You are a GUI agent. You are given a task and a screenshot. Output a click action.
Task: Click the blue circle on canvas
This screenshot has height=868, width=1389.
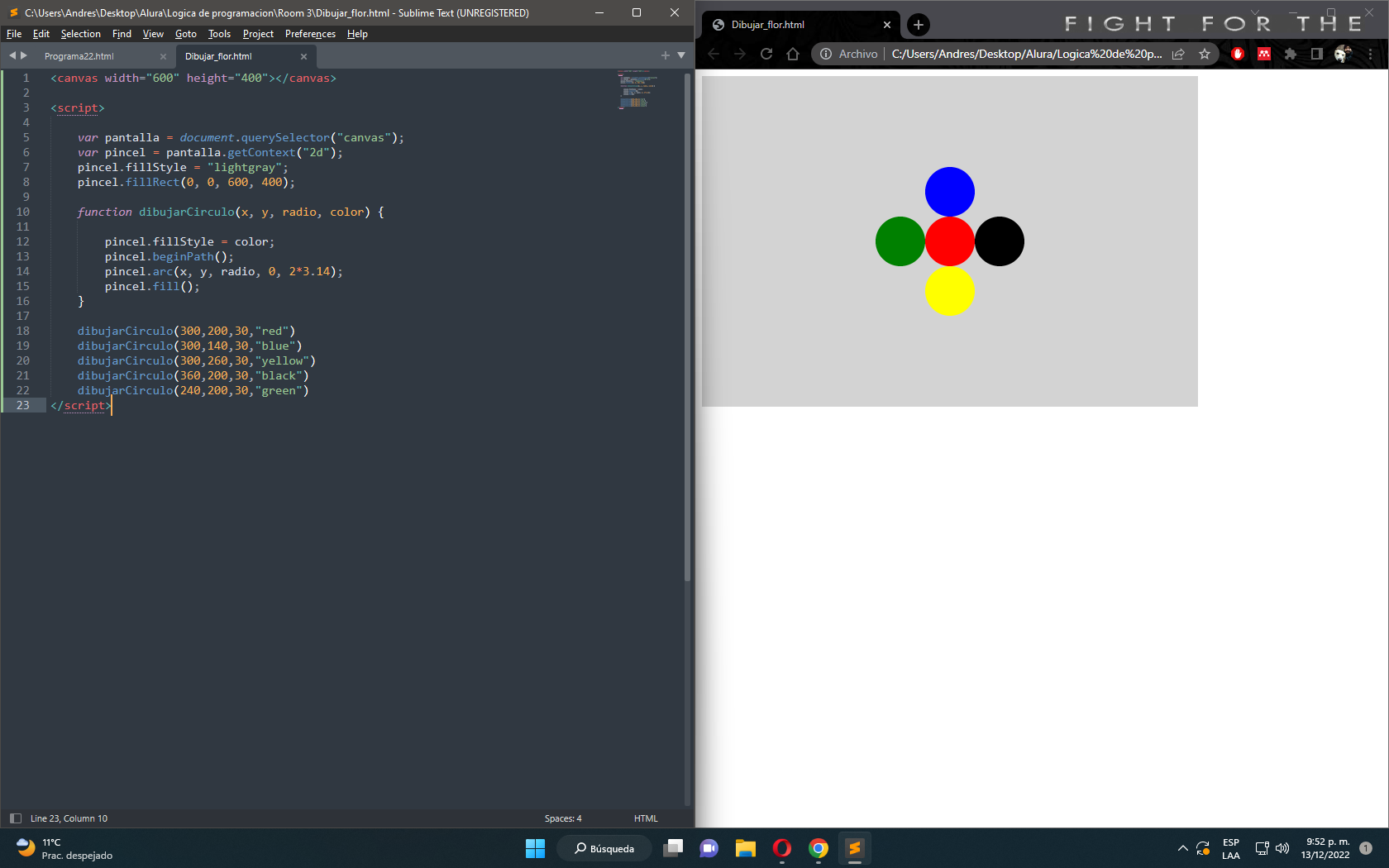(950, 192)
